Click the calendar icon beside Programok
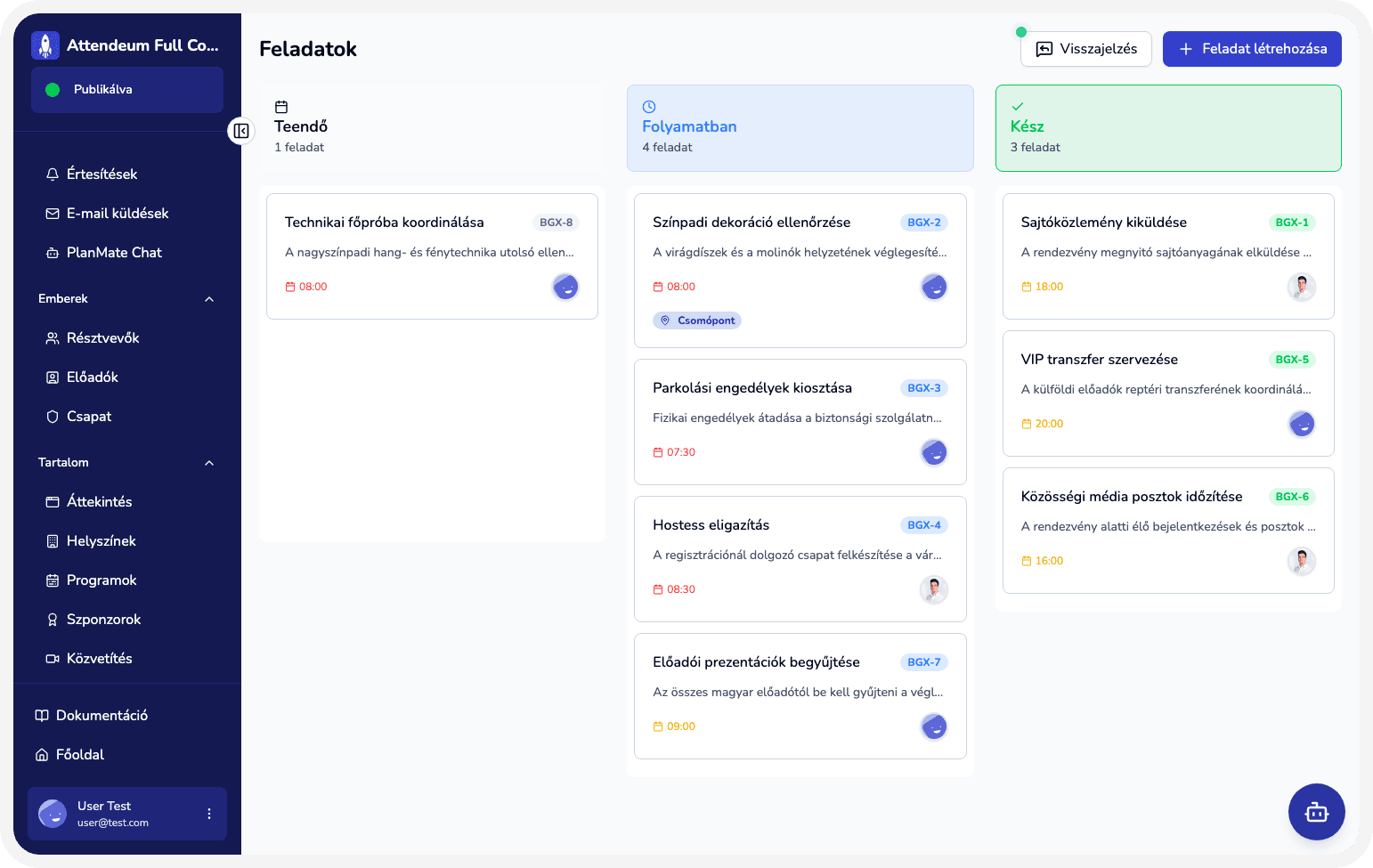 53,580
